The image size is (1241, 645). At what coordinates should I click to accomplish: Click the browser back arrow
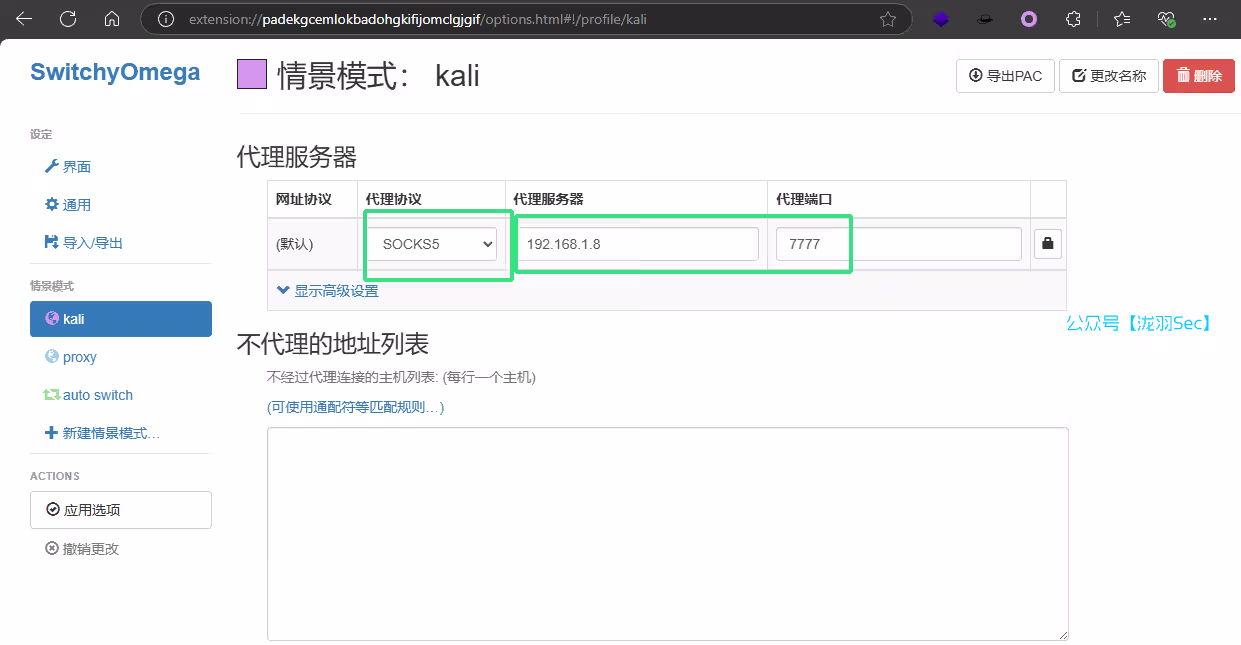coord(24,19)
